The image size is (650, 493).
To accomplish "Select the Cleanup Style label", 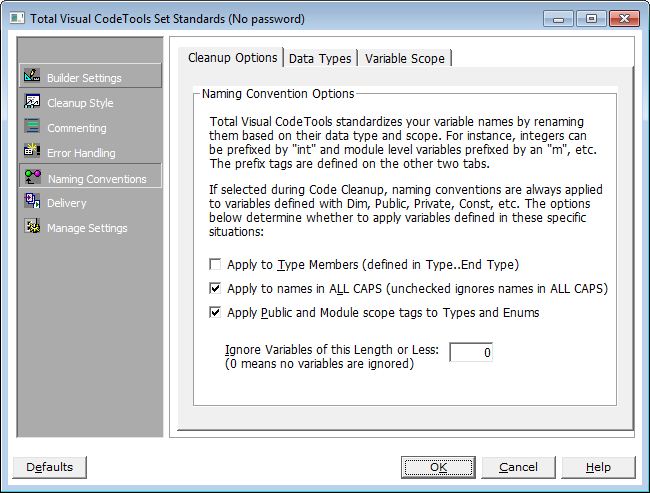I will (80, 103).
